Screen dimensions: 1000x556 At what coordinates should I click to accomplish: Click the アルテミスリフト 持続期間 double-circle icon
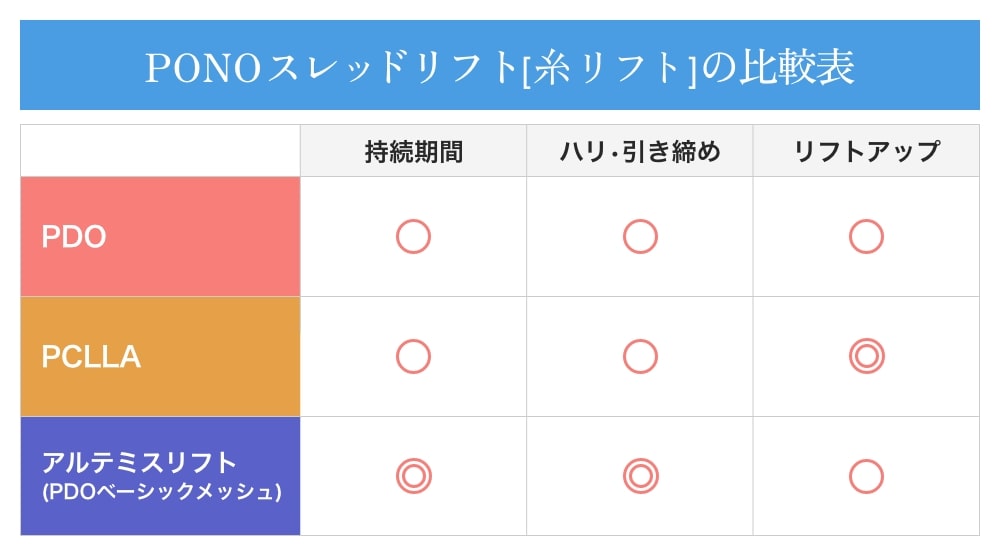pyautogui.click(x=413, y=477)
